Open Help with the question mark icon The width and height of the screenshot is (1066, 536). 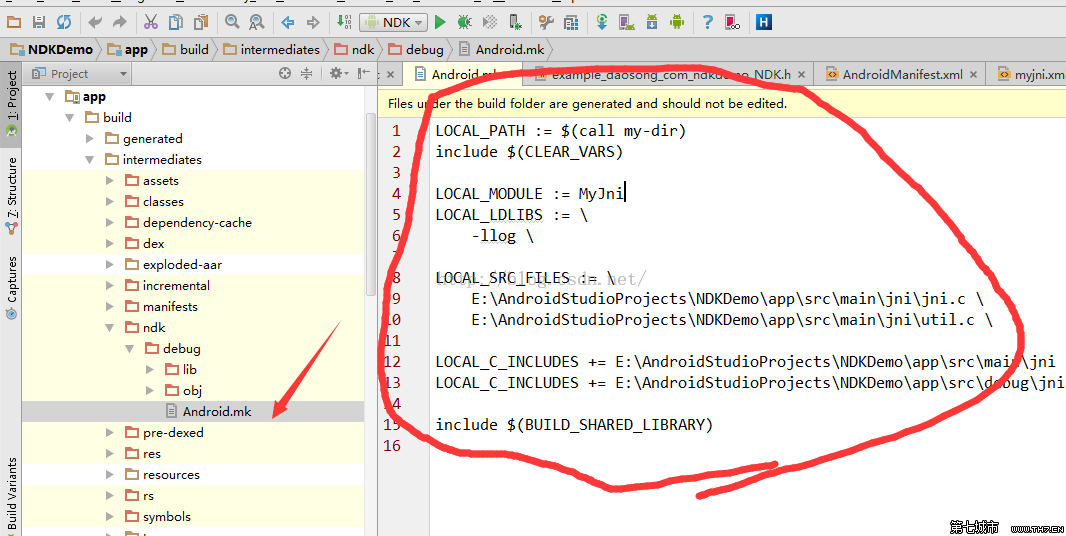coord(708,22)
